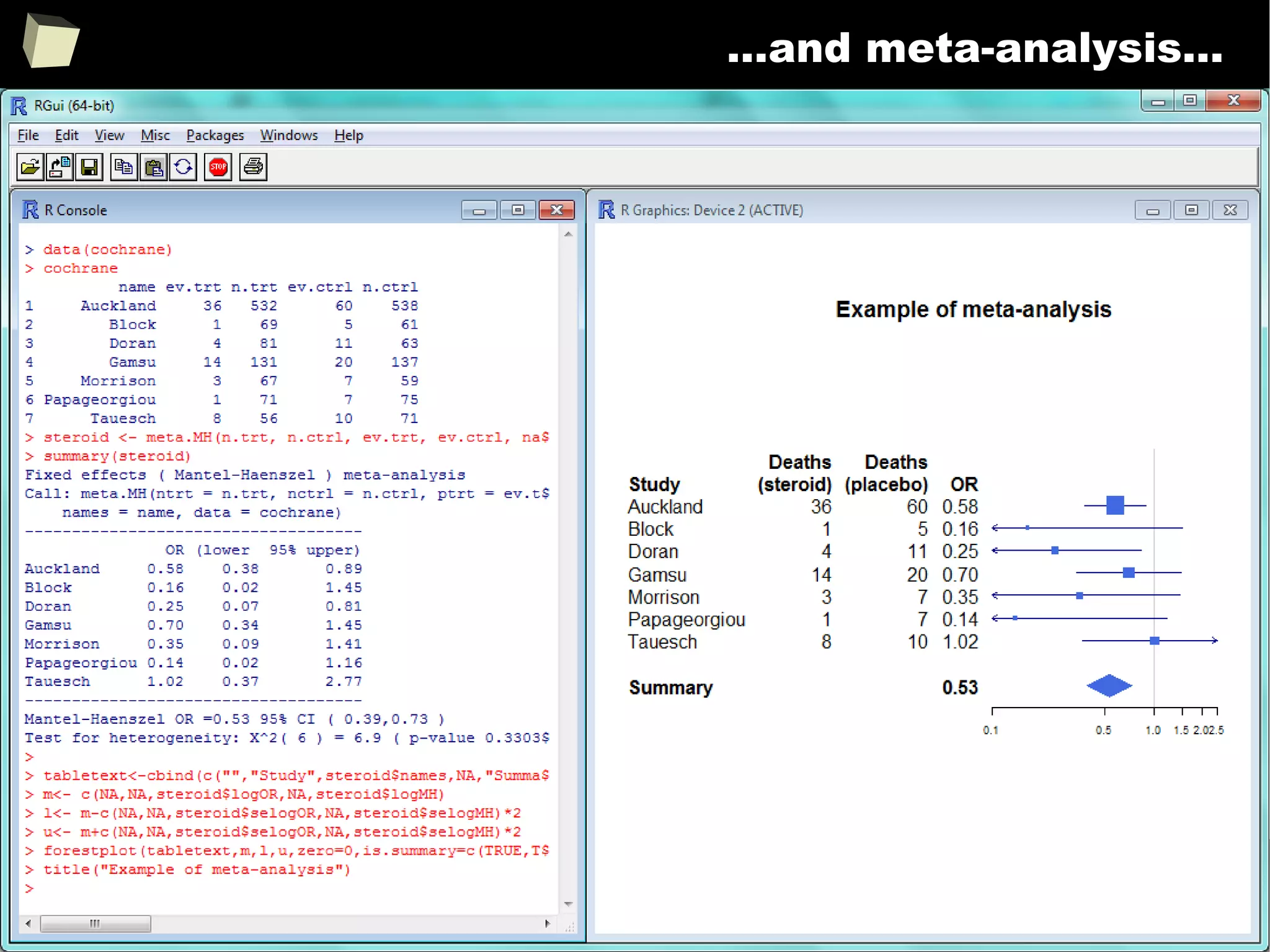The image size is (1270, 952).
Task: Click the Print toolbar icon
Action: tap(253, 167)
